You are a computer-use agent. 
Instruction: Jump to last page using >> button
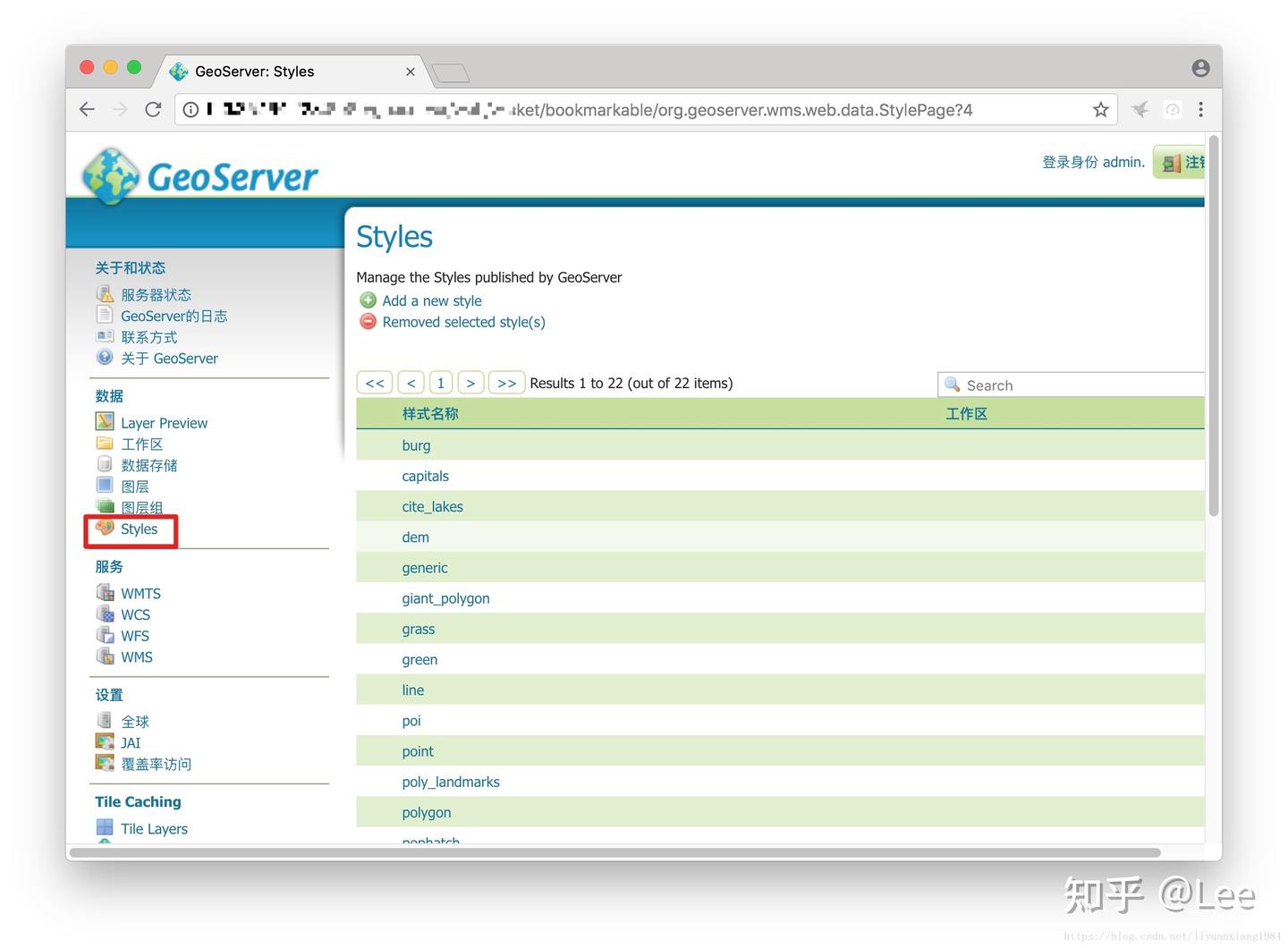pyautogui.click(x=506, y=382)
